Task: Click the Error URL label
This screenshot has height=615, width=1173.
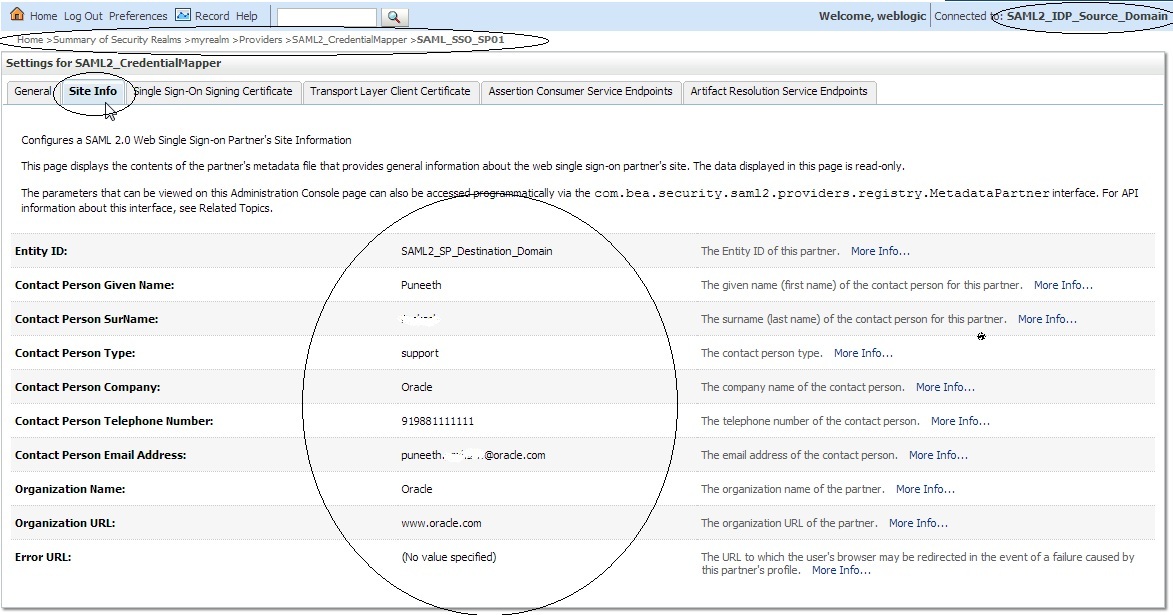Action: click(43, 557)
